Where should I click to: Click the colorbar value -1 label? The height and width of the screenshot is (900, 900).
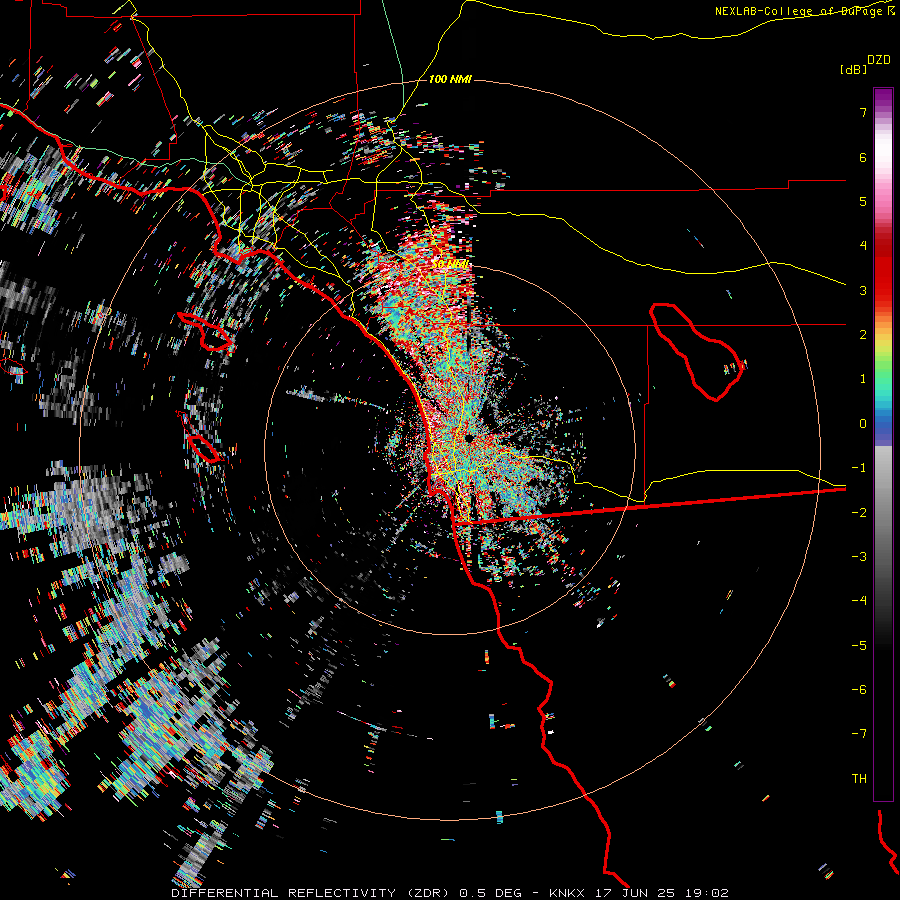click(x=859, y=468)
